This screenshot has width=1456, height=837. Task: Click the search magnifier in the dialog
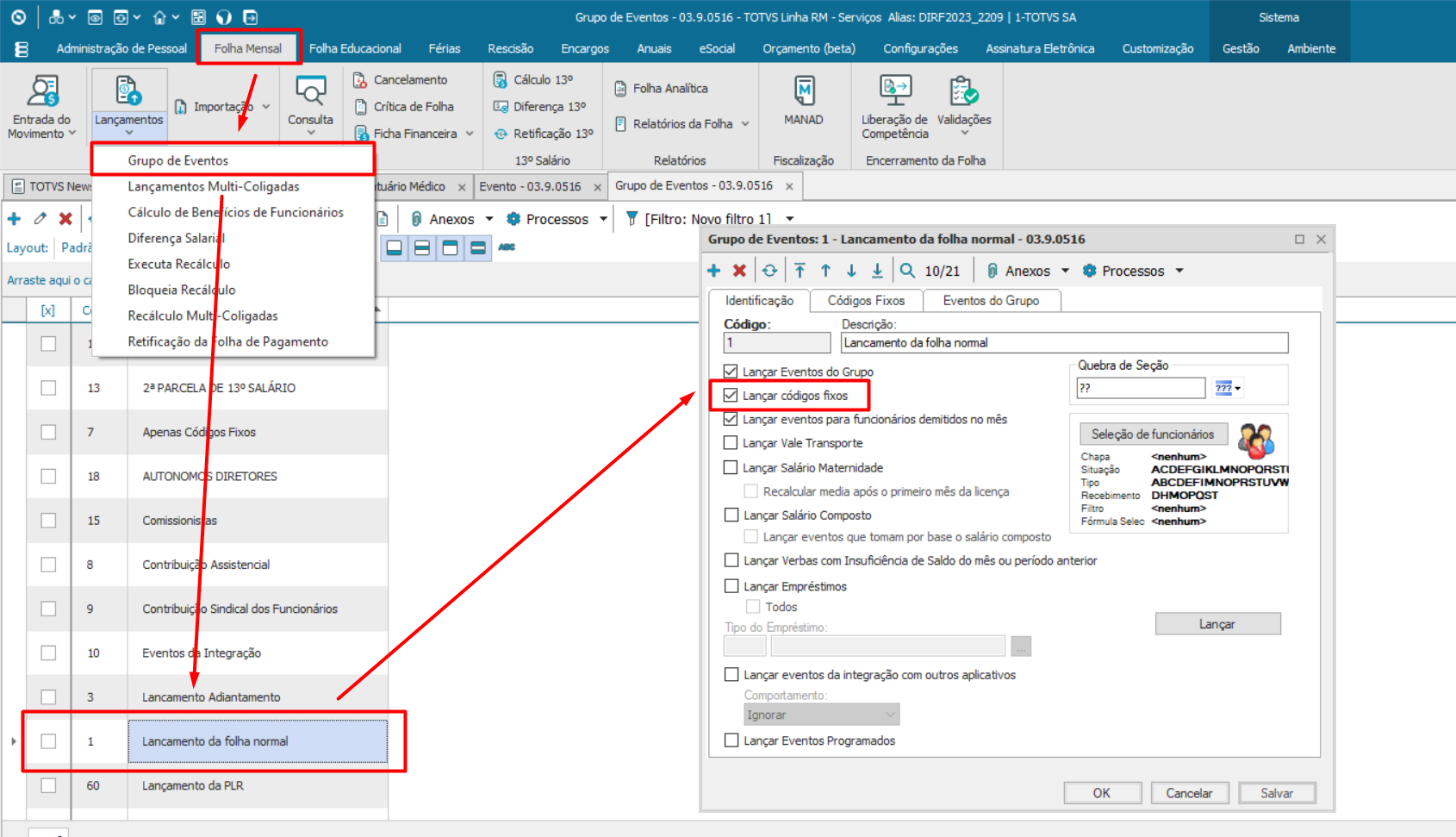pos(907,271)
